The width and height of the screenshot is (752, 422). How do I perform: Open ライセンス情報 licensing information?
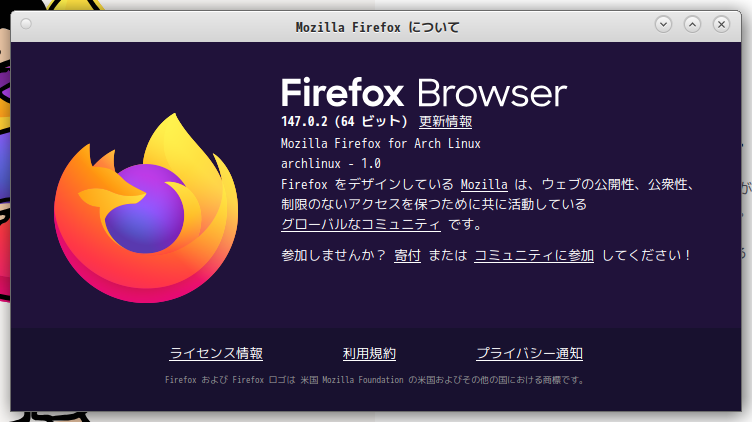[x=216, y=353]
